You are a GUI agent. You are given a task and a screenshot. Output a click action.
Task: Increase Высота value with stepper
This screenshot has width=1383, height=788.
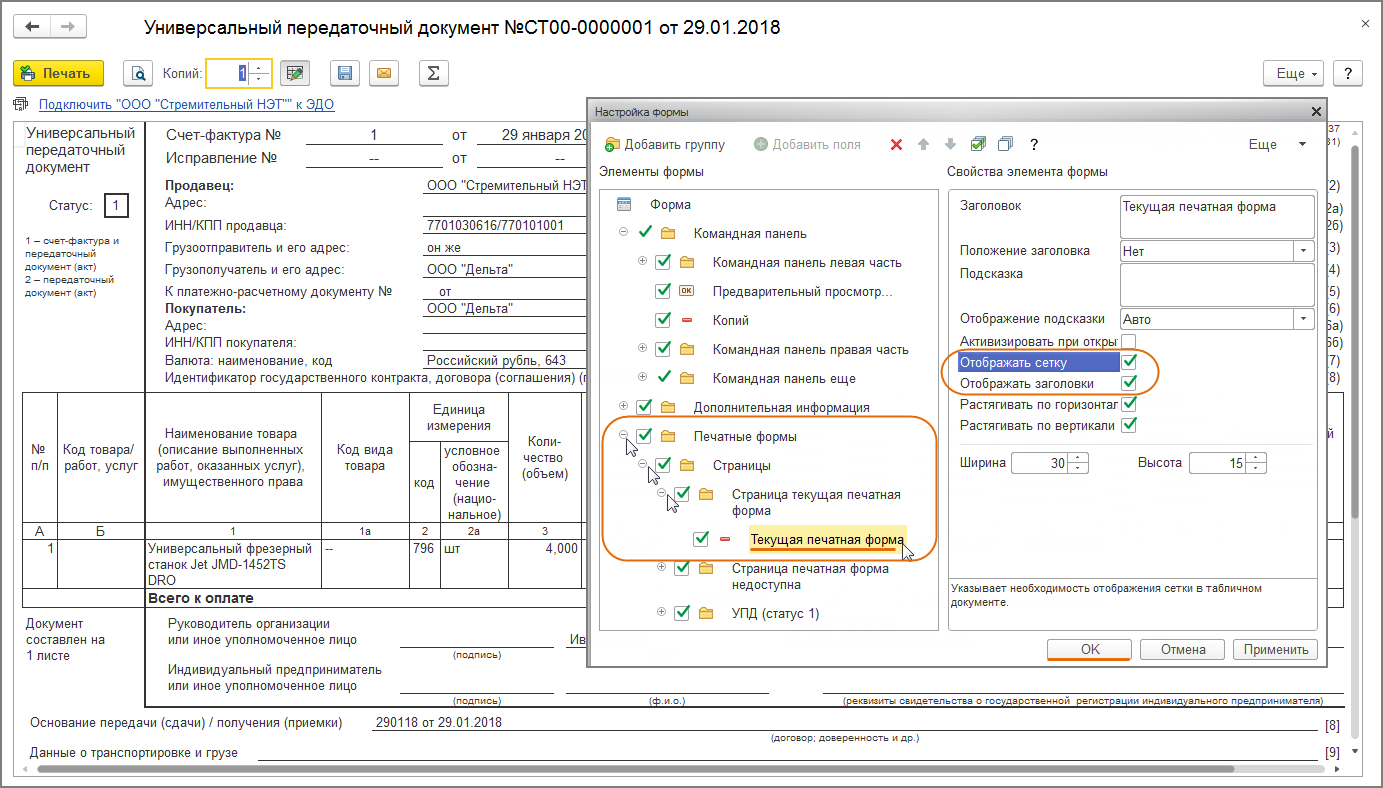coord(1257,458)
